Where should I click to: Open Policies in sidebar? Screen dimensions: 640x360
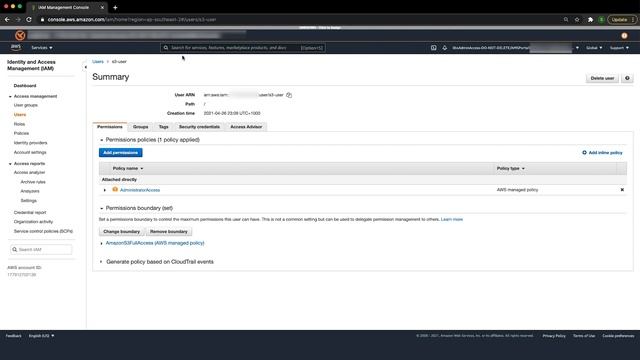(21, 133)
